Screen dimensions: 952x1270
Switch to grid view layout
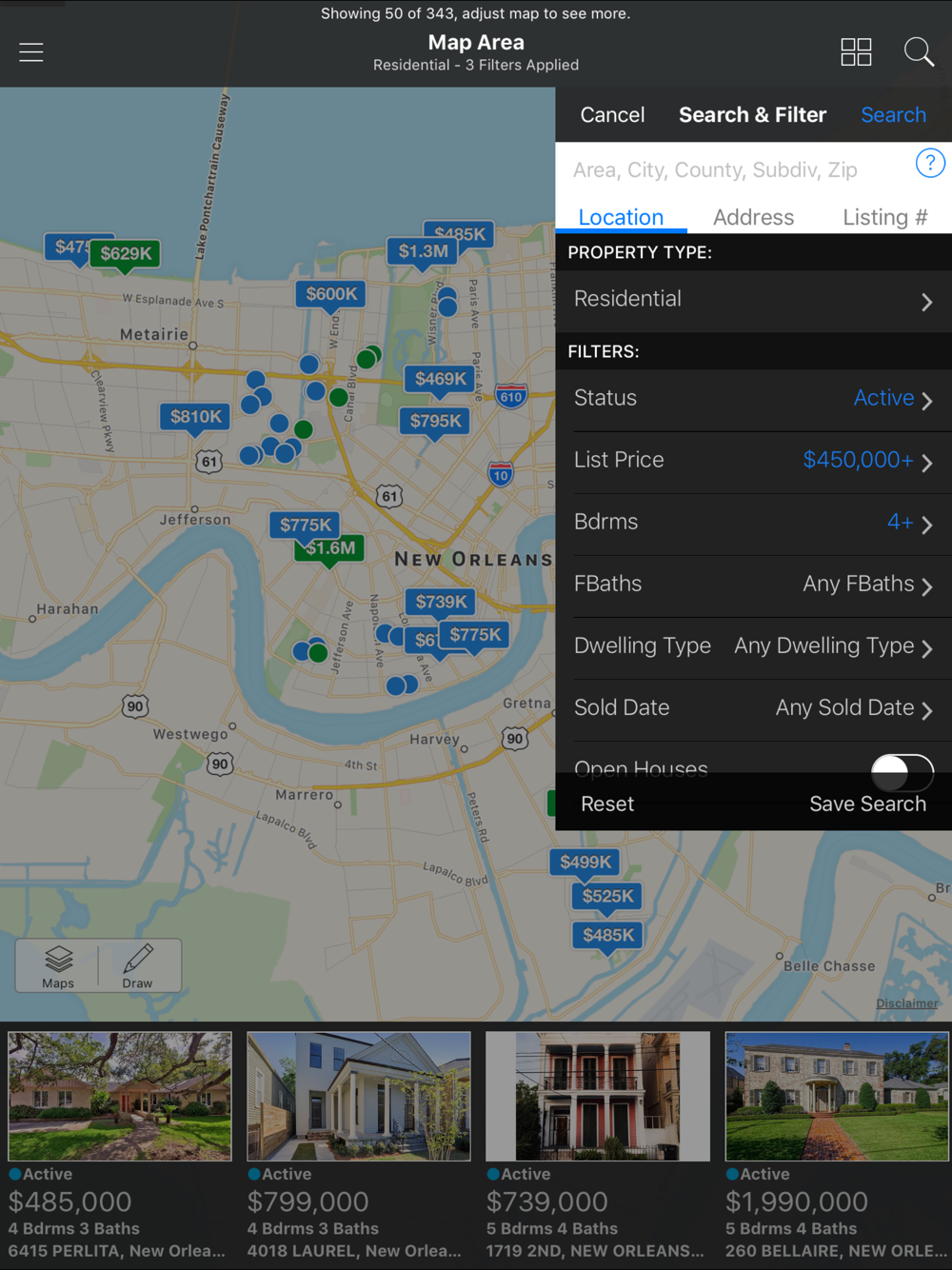tap(855, 52)
